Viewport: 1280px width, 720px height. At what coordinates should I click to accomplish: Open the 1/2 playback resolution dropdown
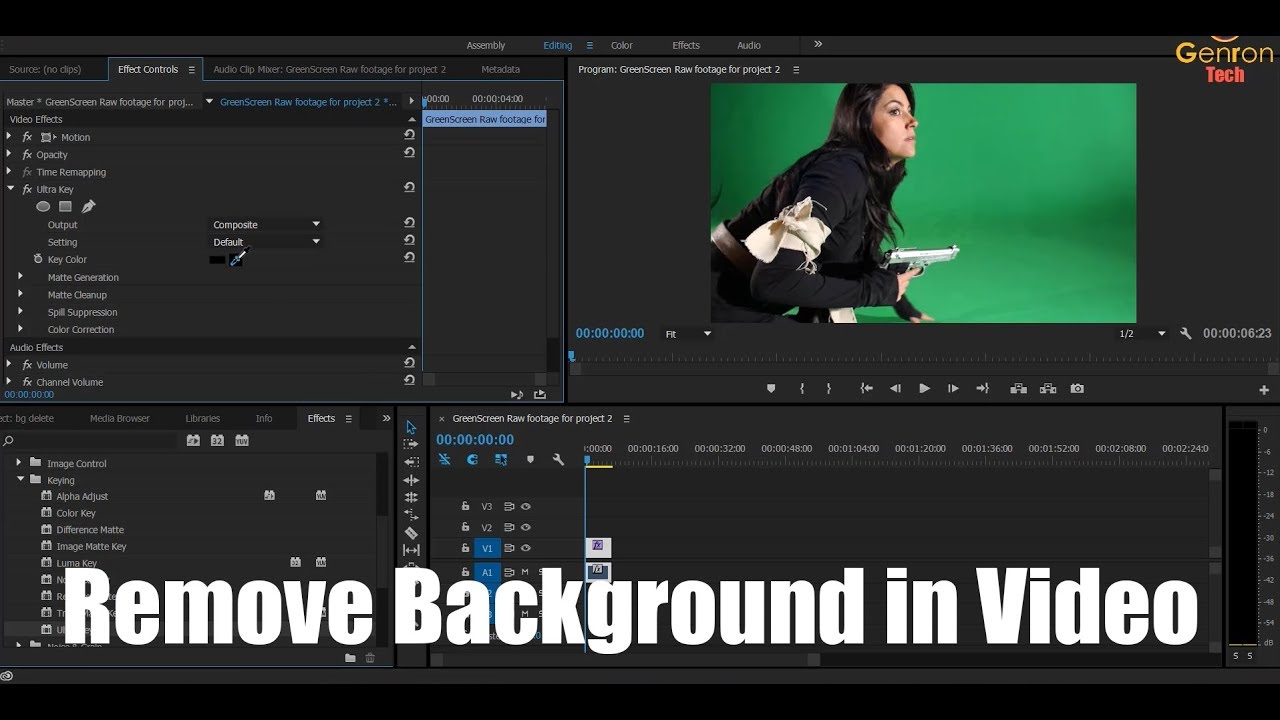(x=1142, y=334)
